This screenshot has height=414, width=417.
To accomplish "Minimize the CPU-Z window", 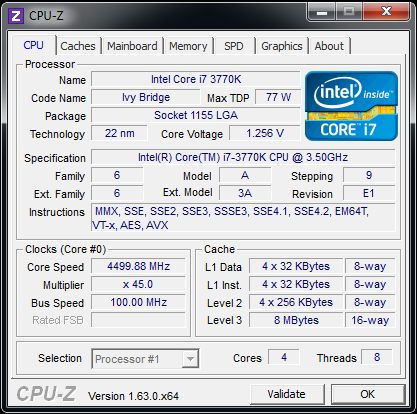I will [x=322, y=12].
